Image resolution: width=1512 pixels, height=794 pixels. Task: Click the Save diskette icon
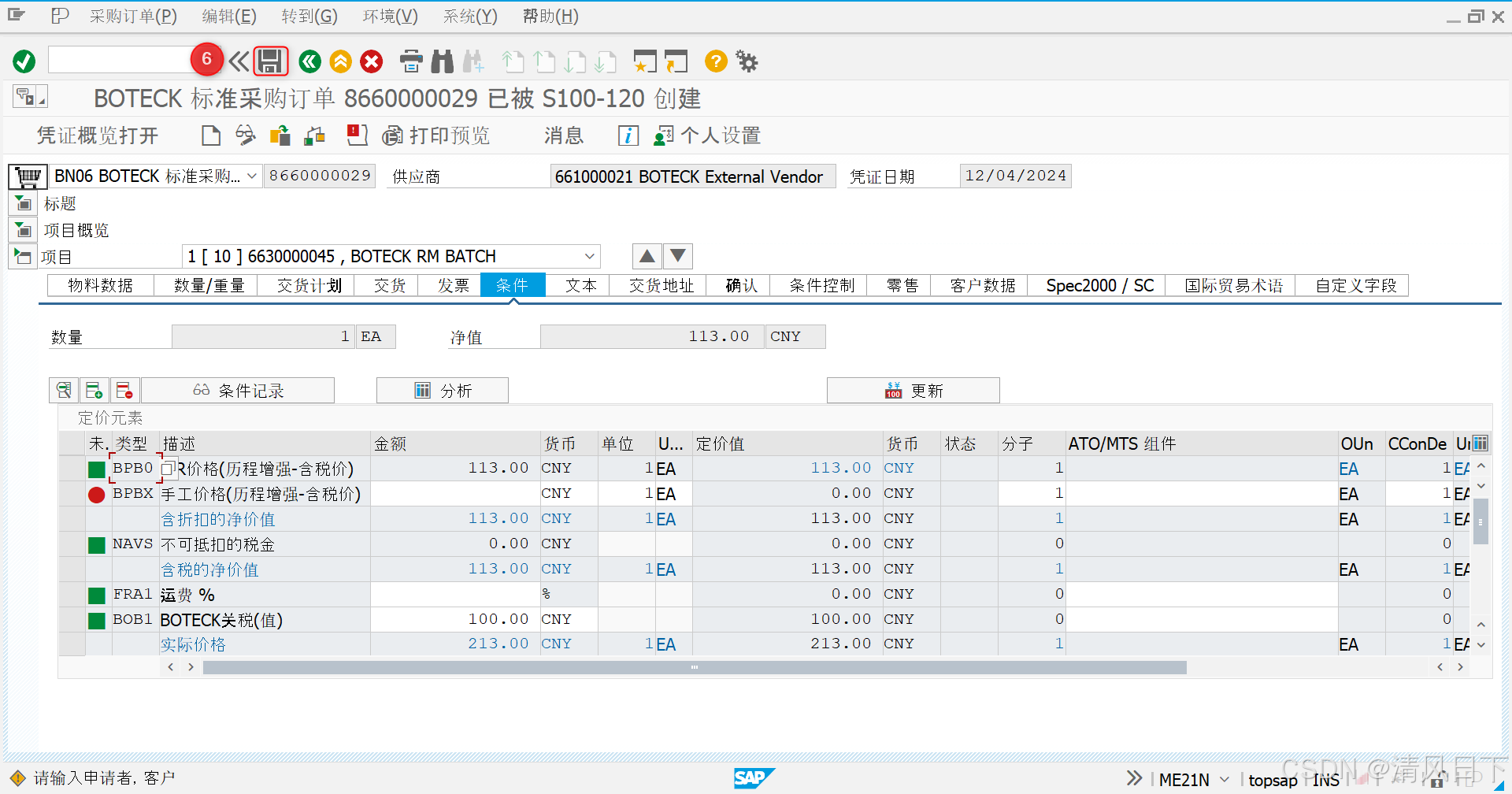271,61
